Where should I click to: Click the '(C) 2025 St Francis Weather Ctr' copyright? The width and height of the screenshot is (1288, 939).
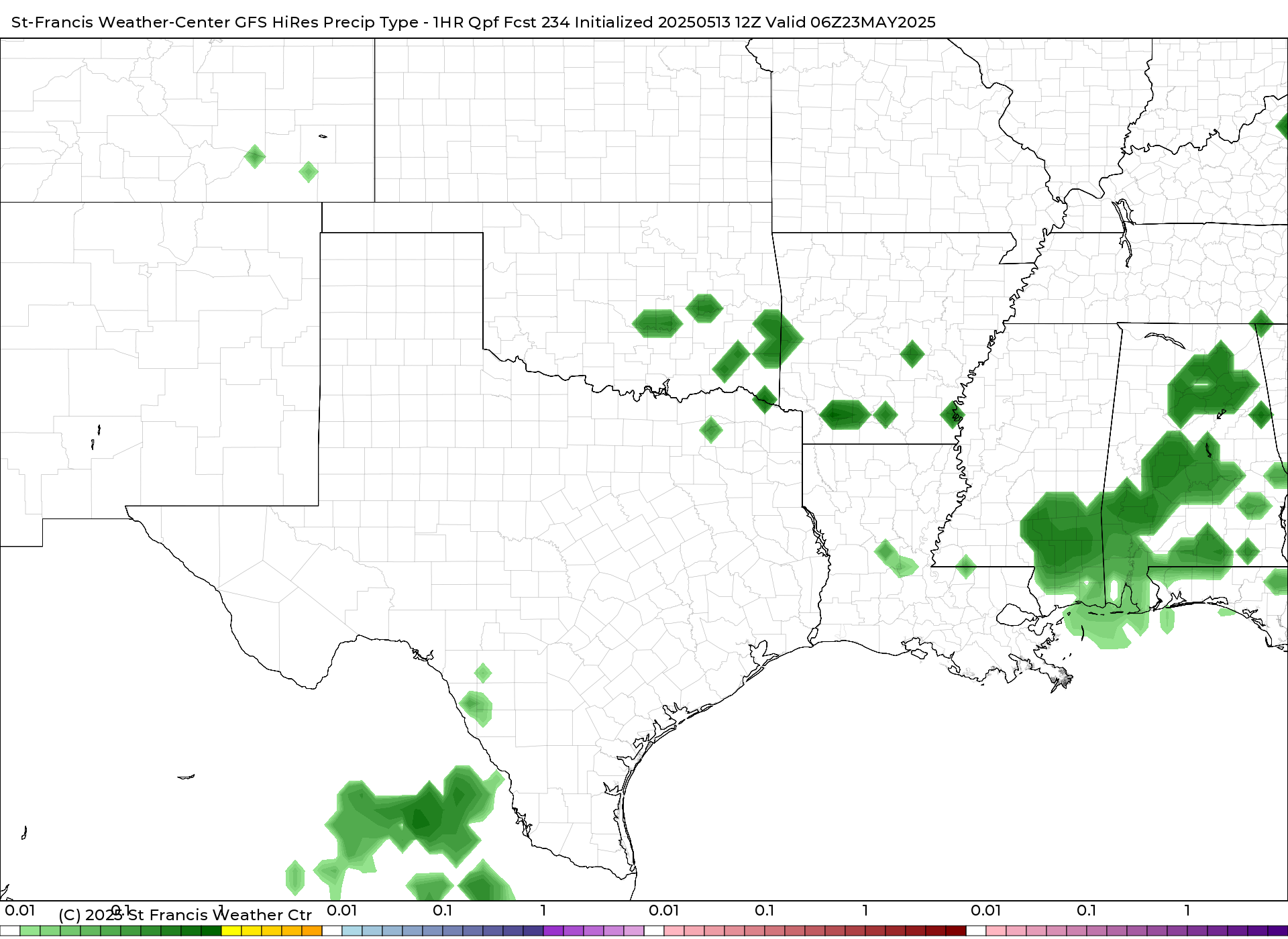click(x=185, y=915)
